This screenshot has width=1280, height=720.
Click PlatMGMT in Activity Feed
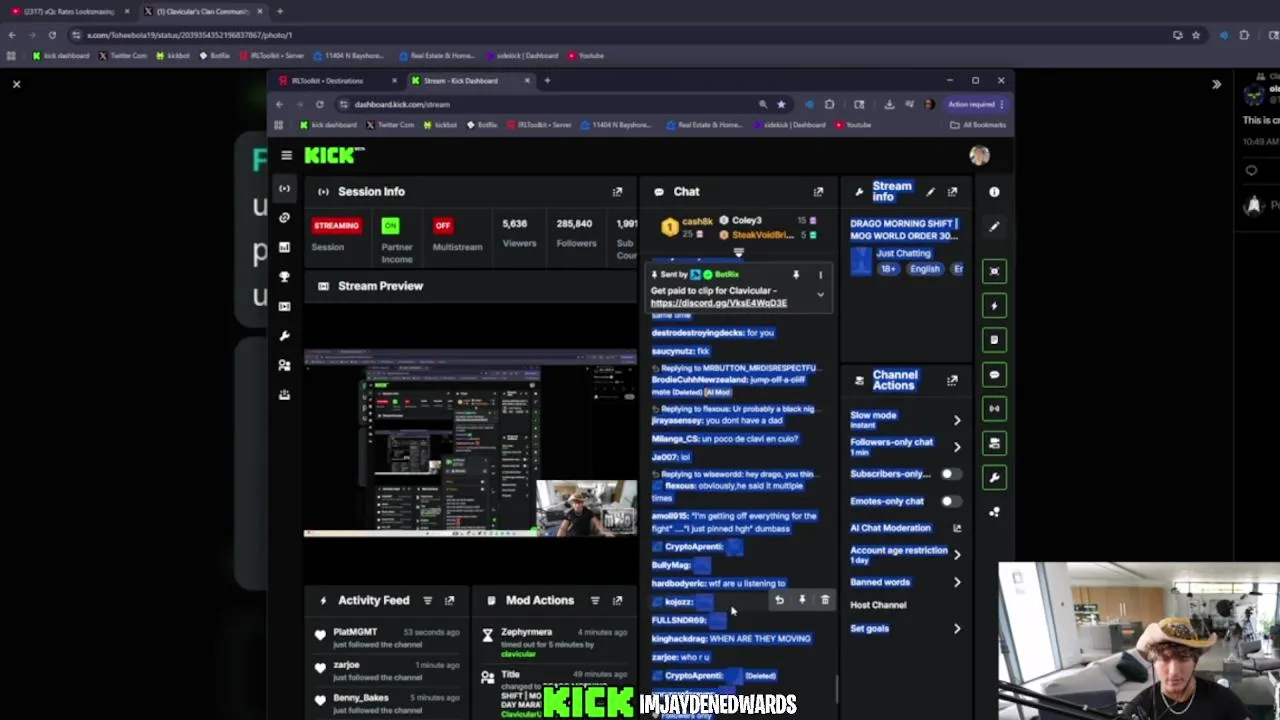355,632
